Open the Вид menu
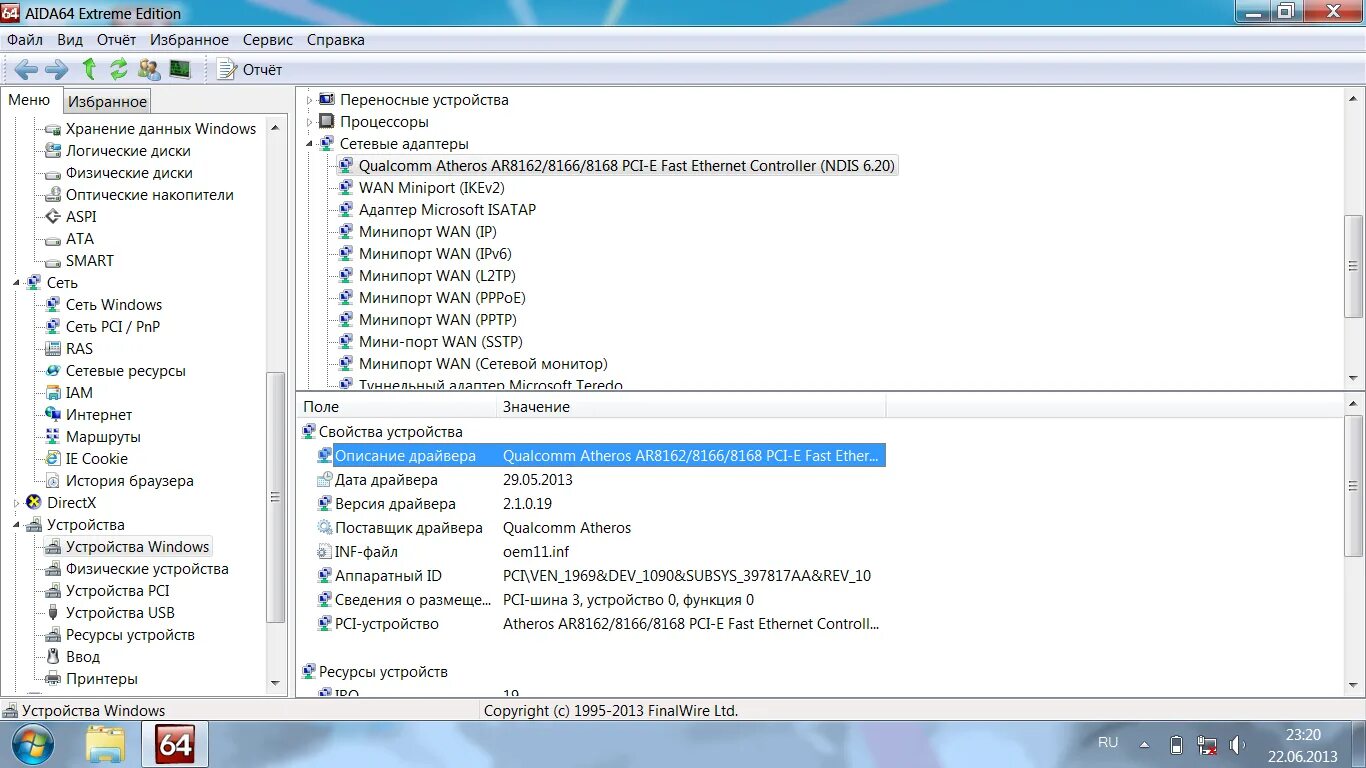 point(70,40)
